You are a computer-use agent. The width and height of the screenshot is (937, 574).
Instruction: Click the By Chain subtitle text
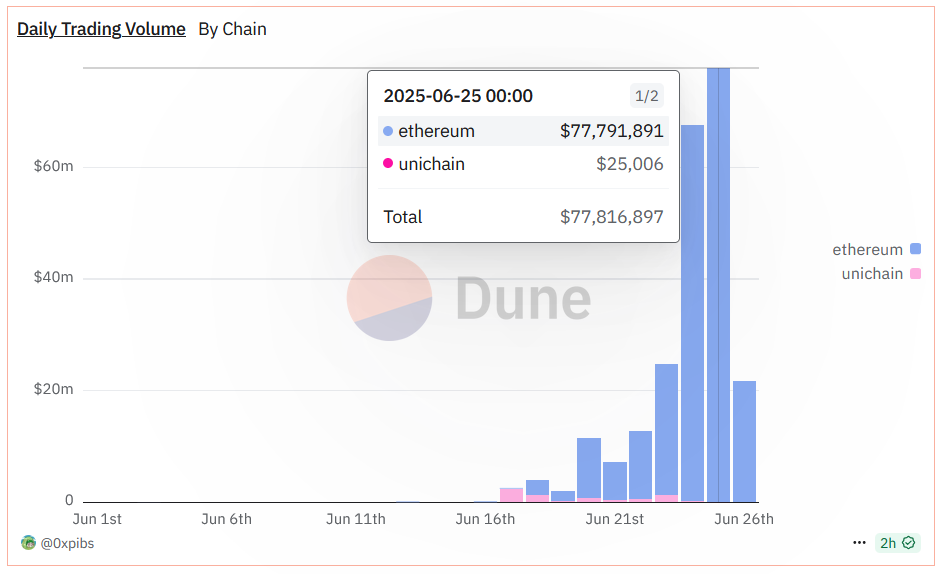pos(232,29)
